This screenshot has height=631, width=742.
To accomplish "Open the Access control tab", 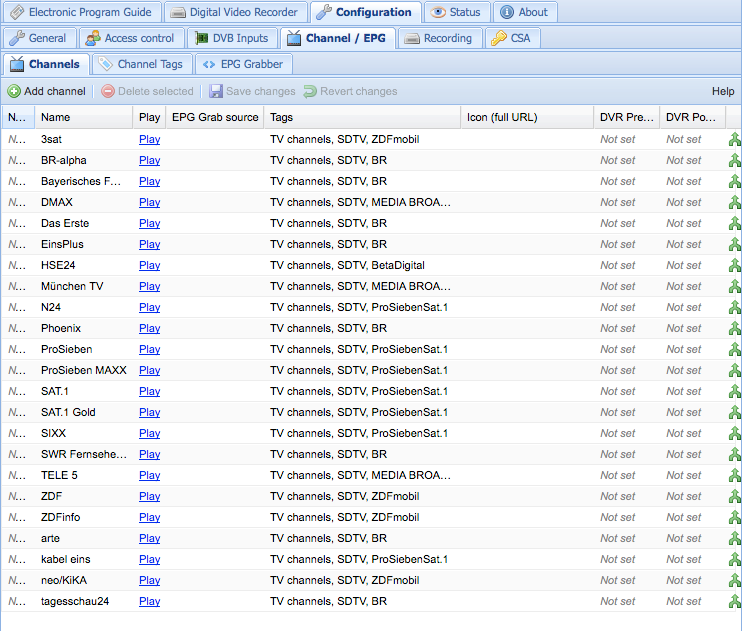I will click(x=131, y=38).
